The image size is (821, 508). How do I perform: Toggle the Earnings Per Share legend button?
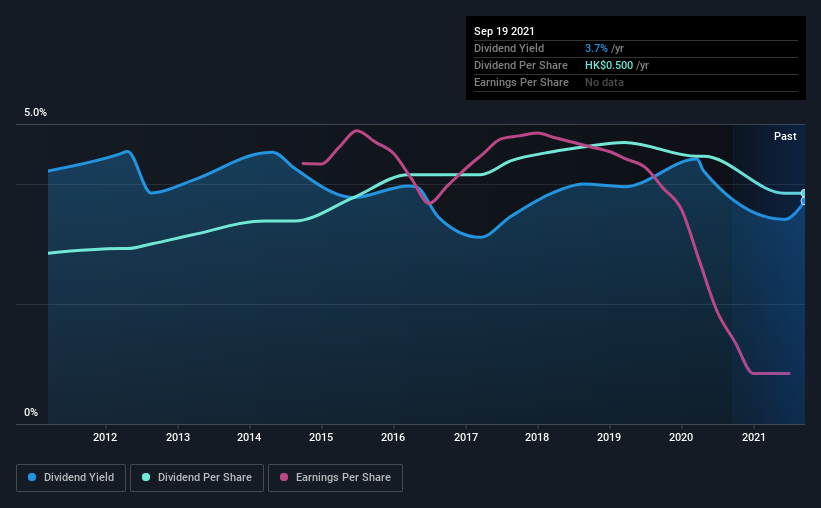click(335, 478)
